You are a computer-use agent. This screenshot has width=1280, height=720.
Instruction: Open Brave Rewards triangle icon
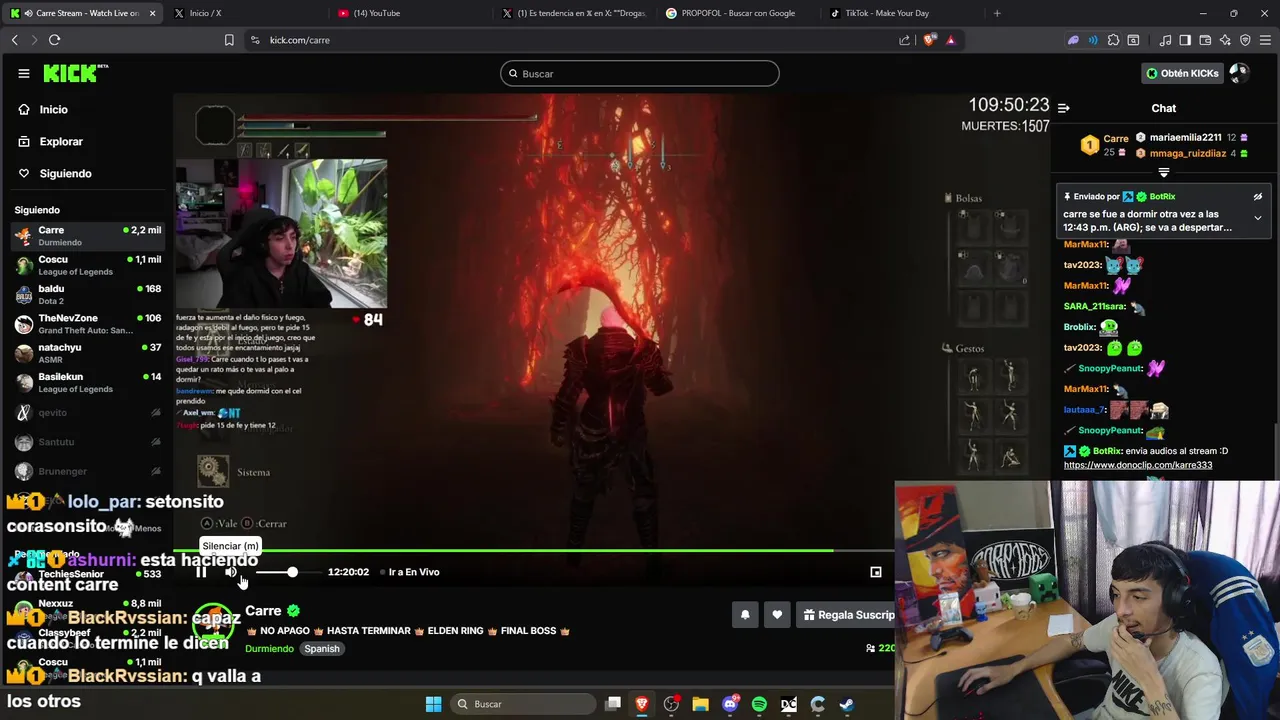951,40
